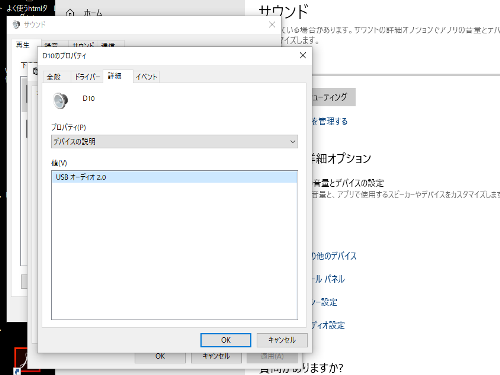Close the D10のプロパティ dialog
The width and height of the screenshot is (500, 375).
point(303,55)
